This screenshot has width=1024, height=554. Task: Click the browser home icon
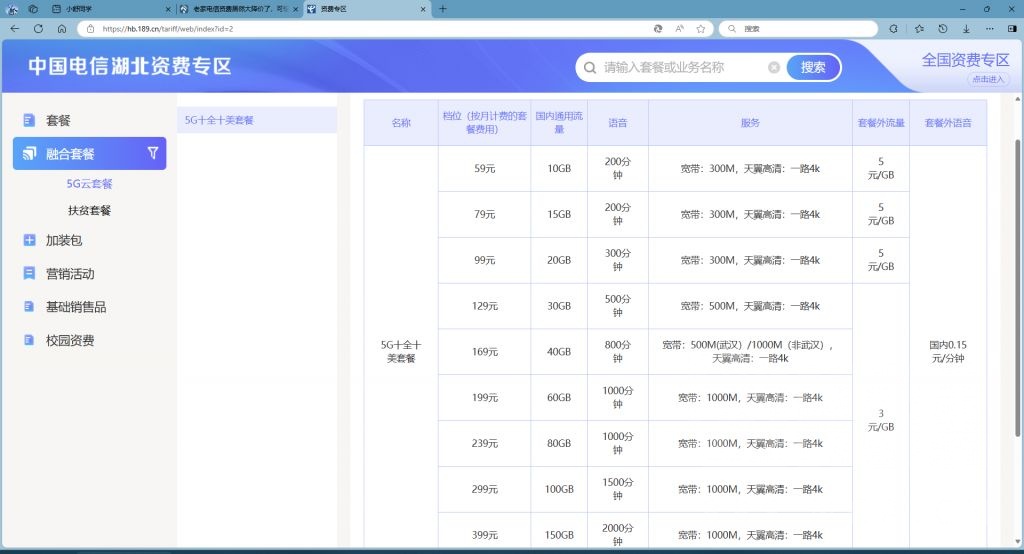point(62,29)
